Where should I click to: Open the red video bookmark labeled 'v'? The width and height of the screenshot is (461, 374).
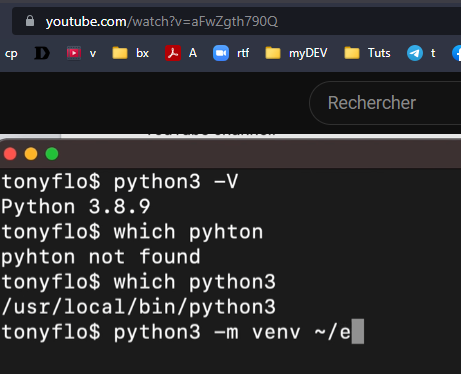click(82, 53)
